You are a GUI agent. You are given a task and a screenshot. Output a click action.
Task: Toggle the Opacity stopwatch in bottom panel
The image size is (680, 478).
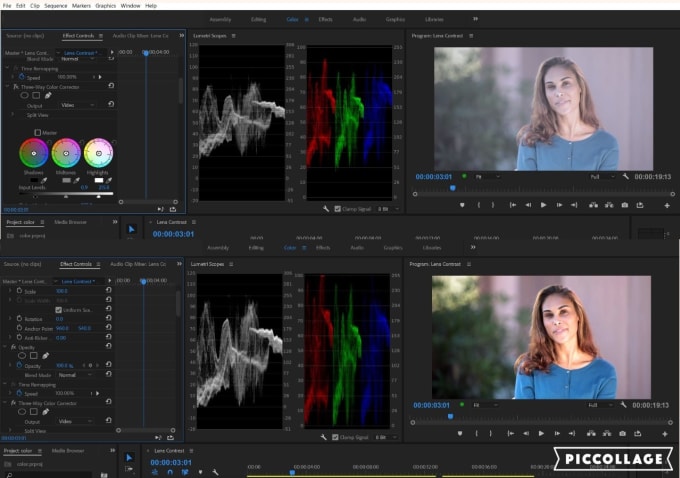pyautogui.click(x=19, y=365)
